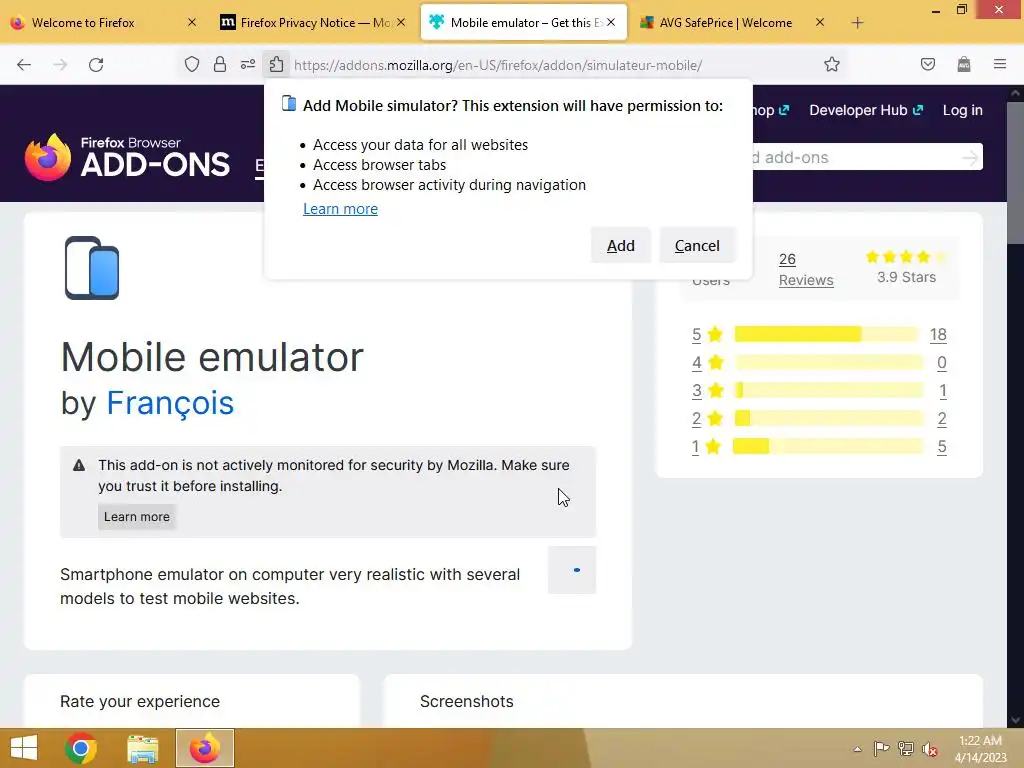1024x768 pixels.
Task: Open the tracking protection shield icon
Action: tap(191, 65)
